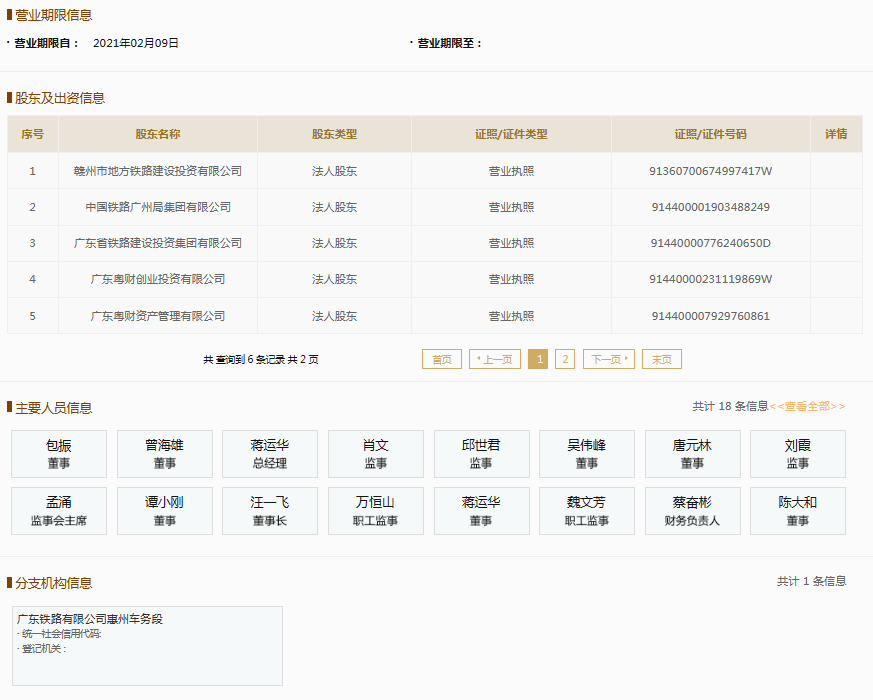Click the 统一社会信用代码 label in branch card
The image size is (873, 700).
61,634
